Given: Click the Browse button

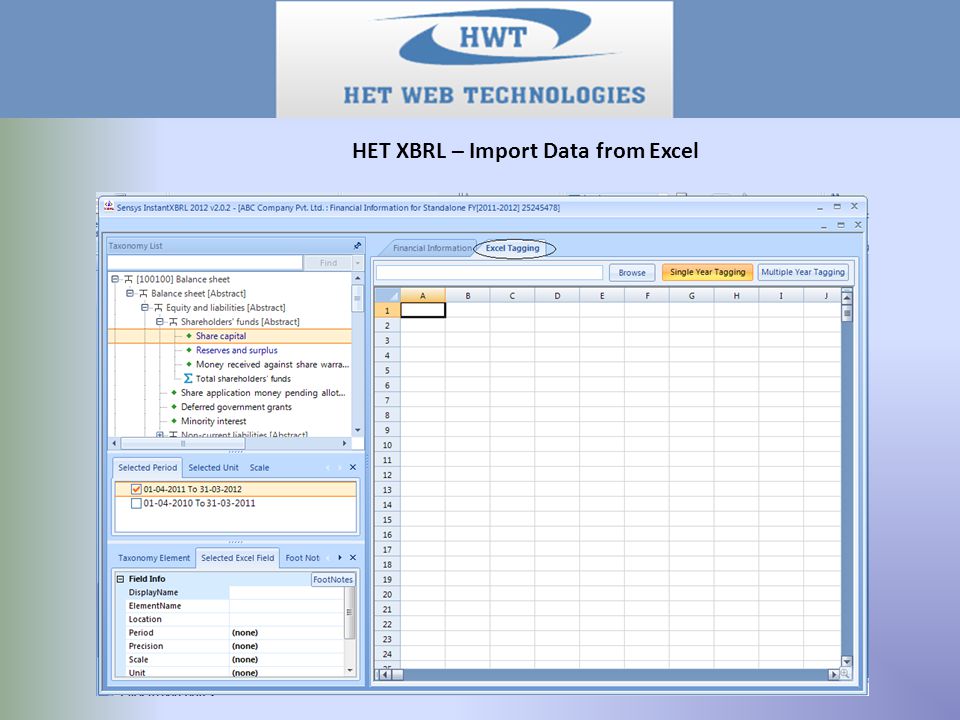Looking at the screenshot, I should (x=632, y=272).
